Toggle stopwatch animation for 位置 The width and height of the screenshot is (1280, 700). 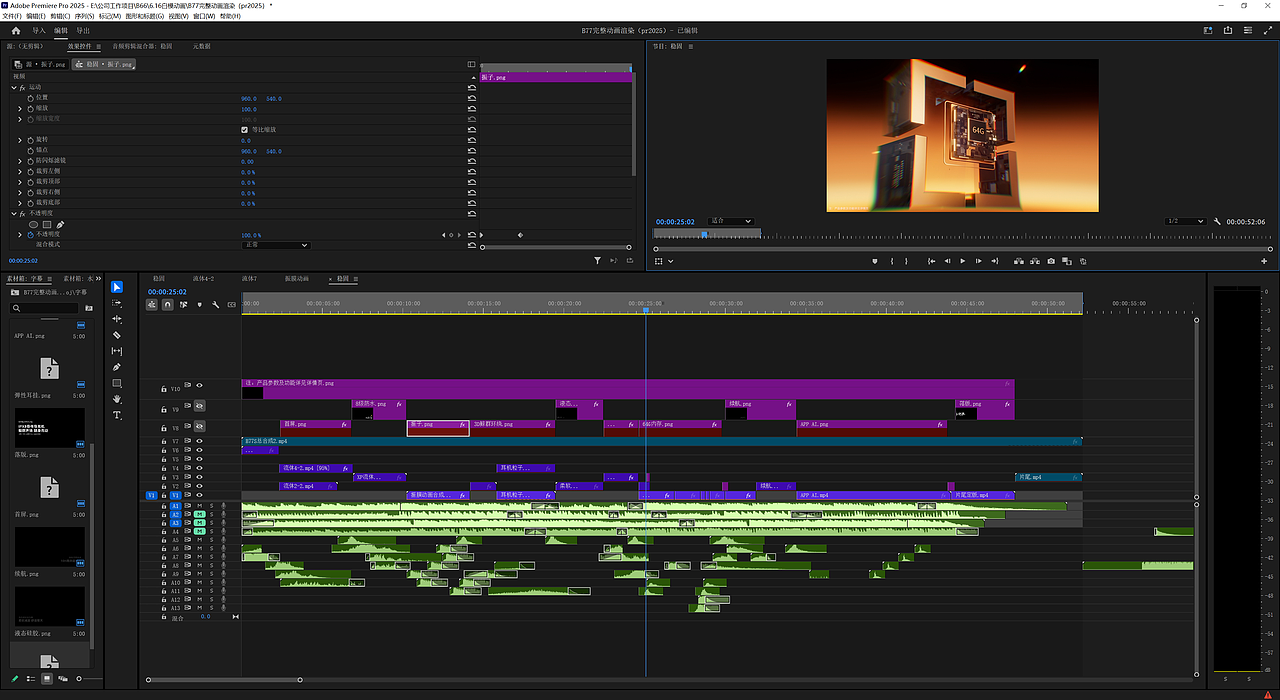[30, 98]
